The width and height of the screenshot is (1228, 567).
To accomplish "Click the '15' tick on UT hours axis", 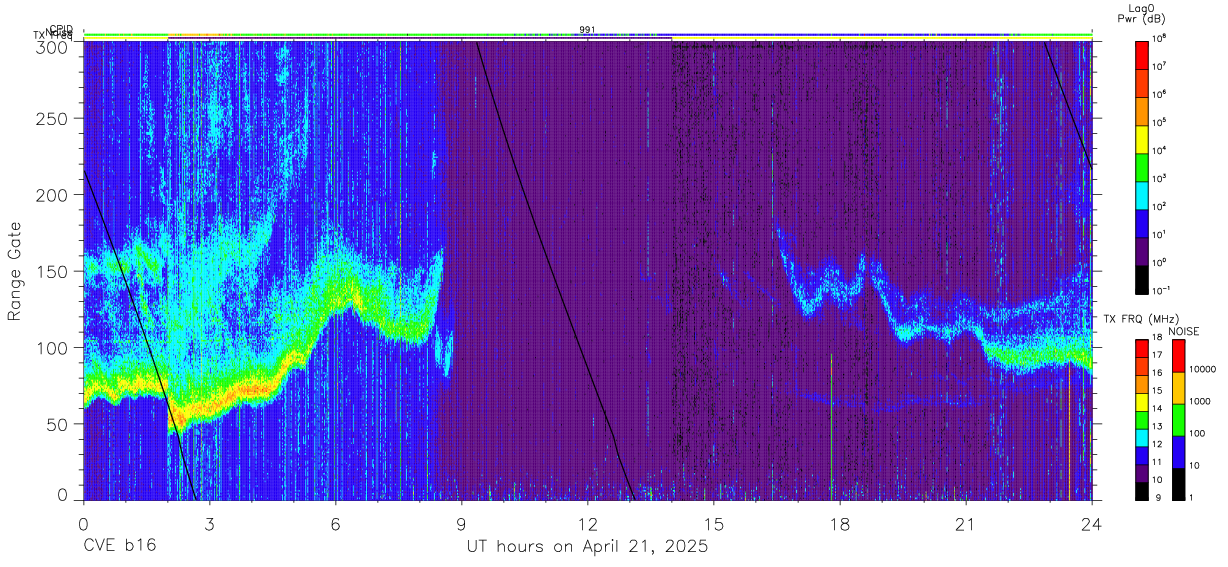I will click(x=713, y=523).
